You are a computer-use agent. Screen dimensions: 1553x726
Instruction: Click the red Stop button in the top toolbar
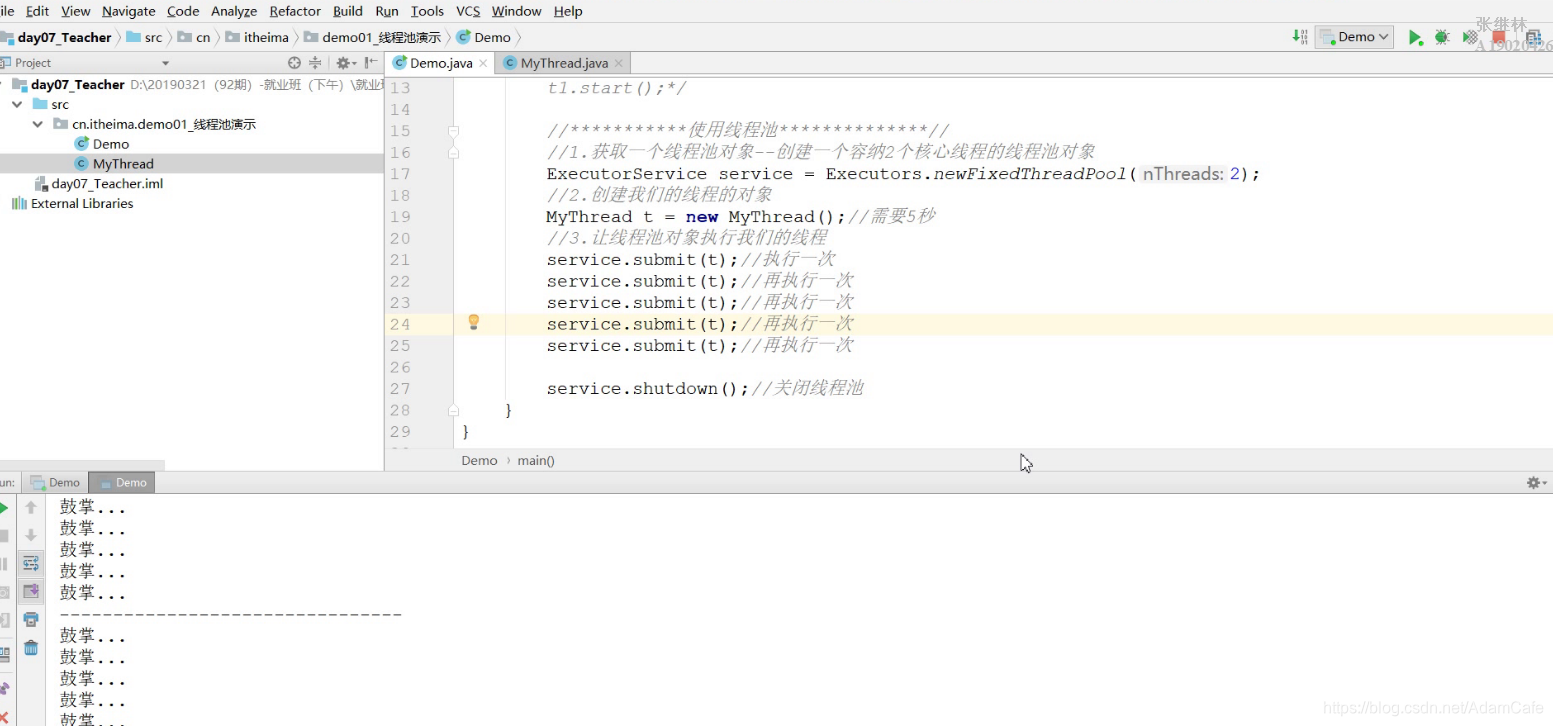click(1499, 37)
